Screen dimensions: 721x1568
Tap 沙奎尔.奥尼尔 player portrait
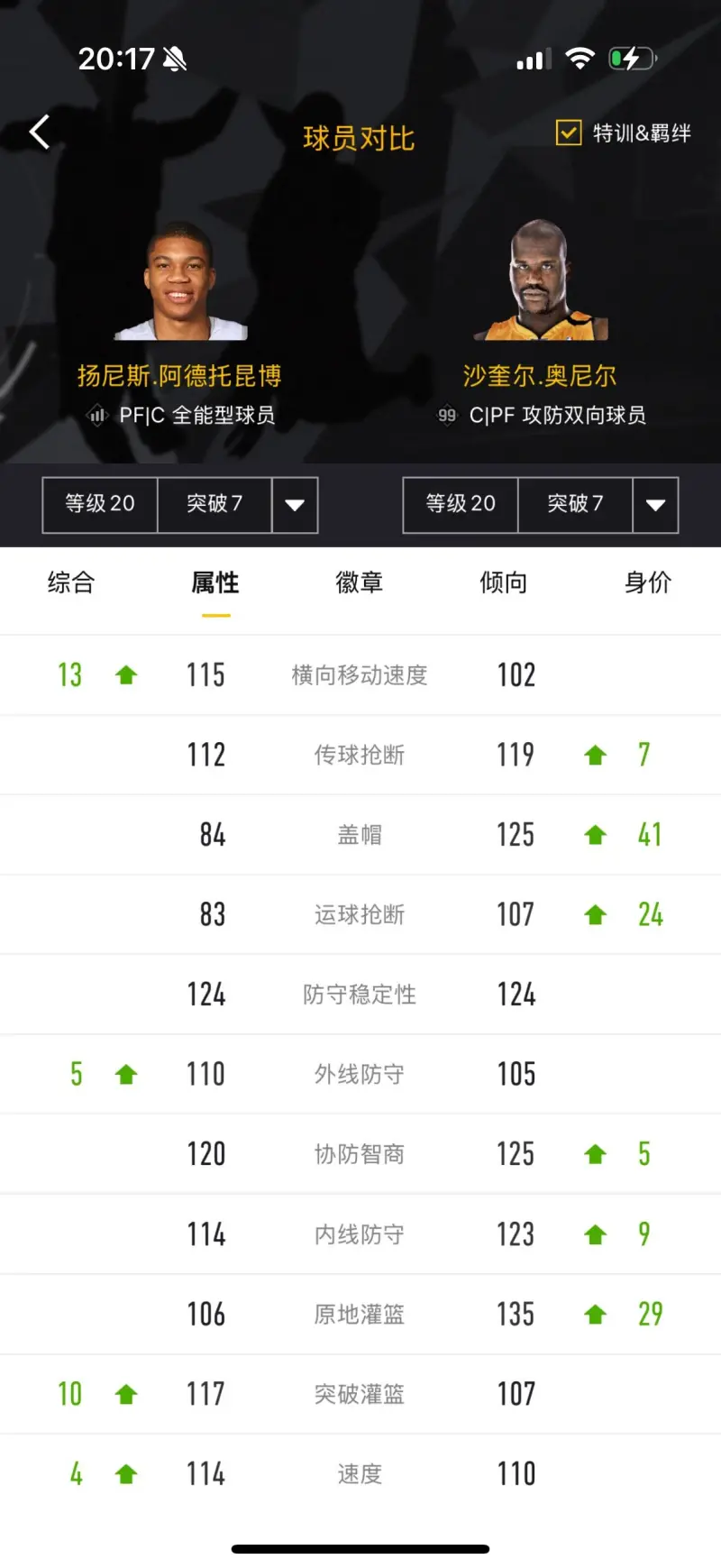tap(541, 280)
